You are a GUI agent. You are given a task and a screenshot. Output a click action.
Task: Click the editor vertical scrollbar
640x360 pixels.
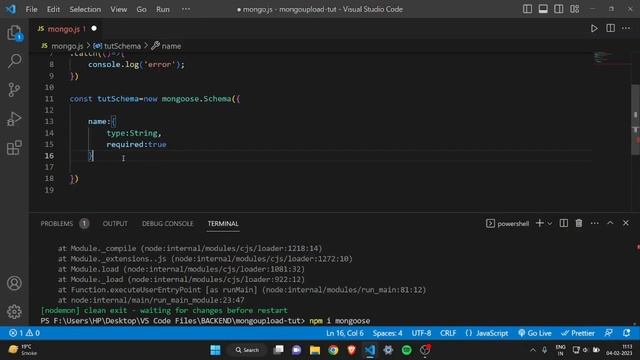(636, 120)
